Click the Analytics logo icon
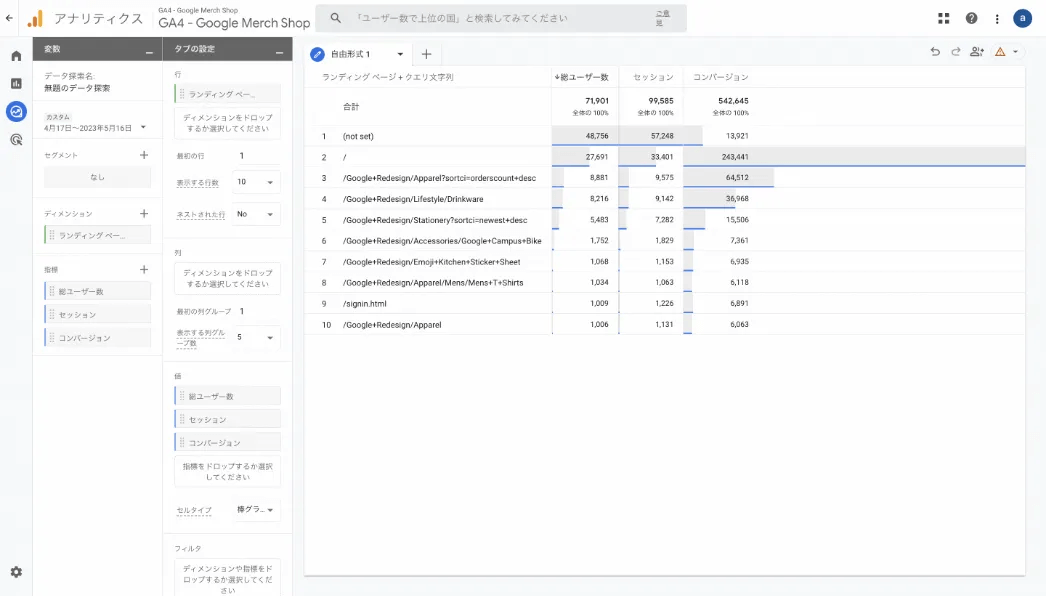 pos(35,19)
